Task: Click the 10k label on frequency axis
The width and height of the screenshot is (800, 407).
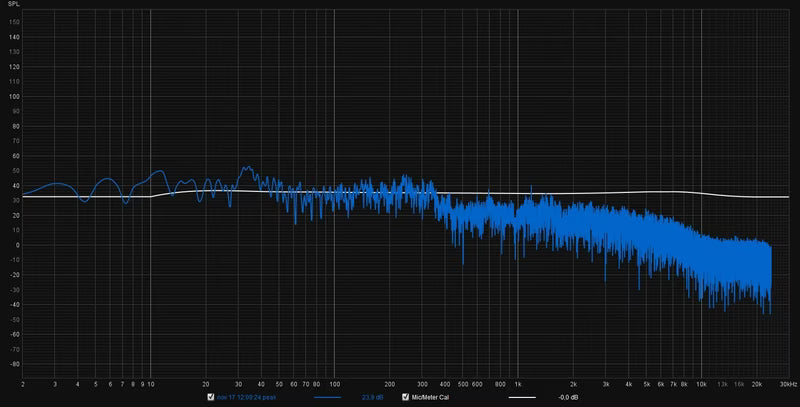Action: 701,382
